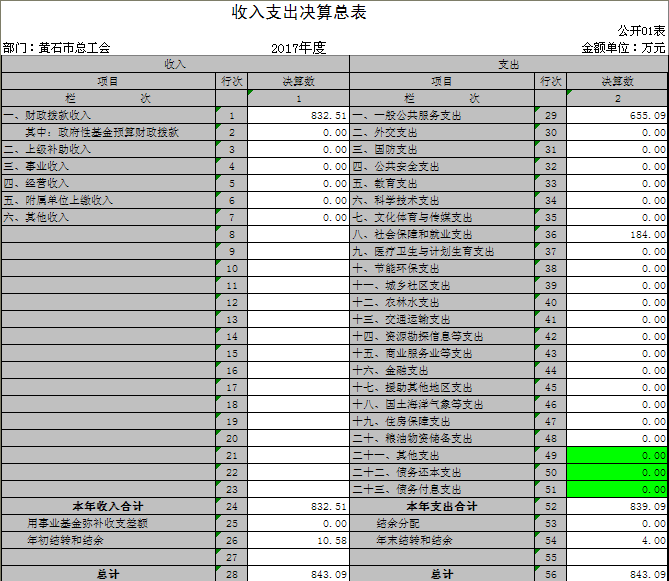The height and width of the screenshot is (581, 669).
Task: Select the 支出 section header cell
Action: 508,64
